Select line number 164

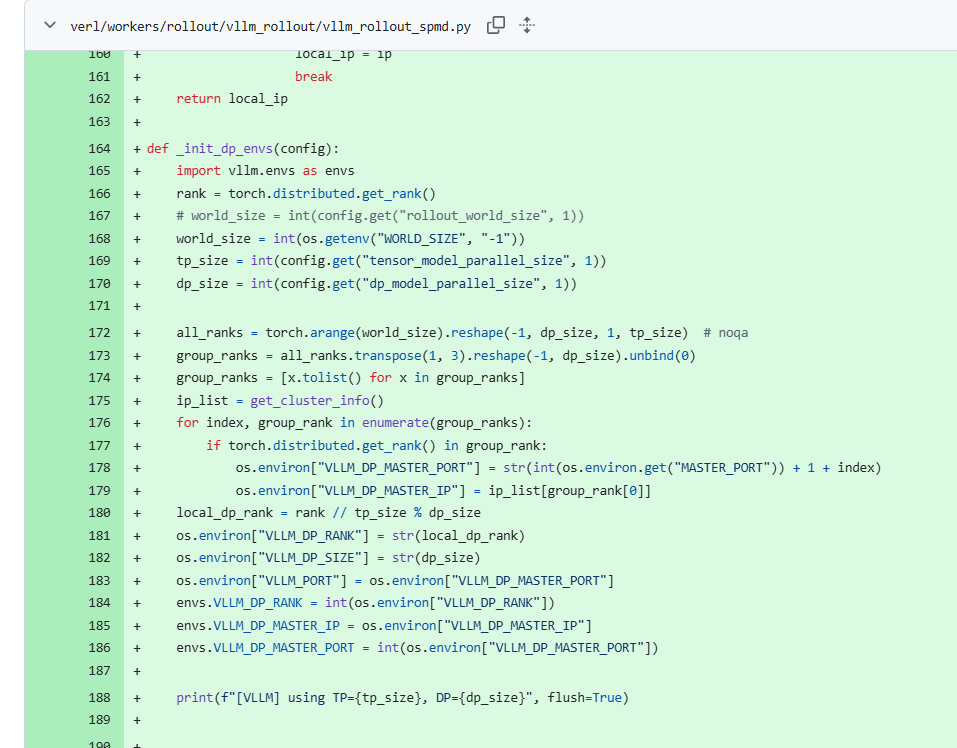[x=99, y=148]
